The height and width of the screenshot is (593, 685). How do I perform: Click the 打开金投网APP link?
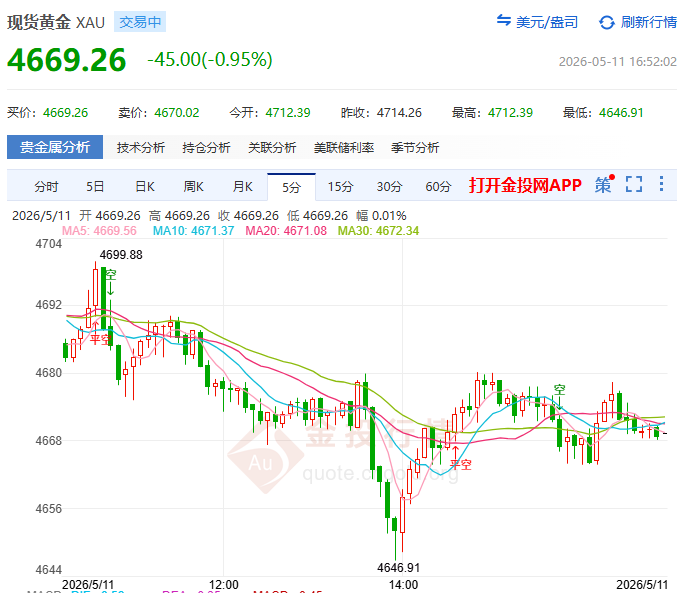coord(525,185)
